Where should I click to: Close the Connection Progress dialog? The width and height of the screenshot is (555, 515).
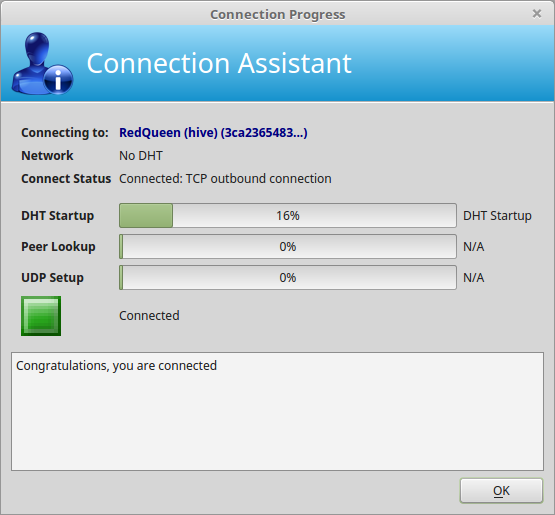click(537, 14)
